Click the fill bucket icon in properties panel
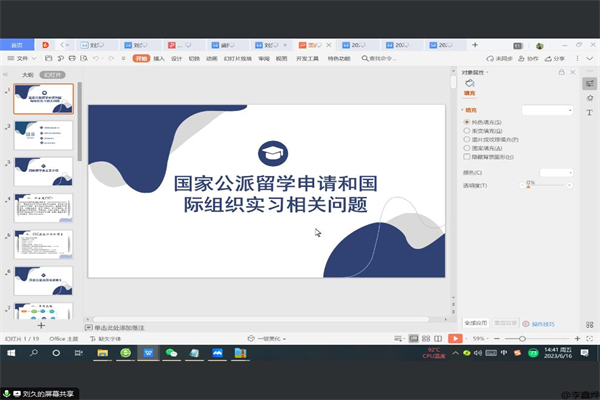The image size is (600, 400). pos(470,84)
